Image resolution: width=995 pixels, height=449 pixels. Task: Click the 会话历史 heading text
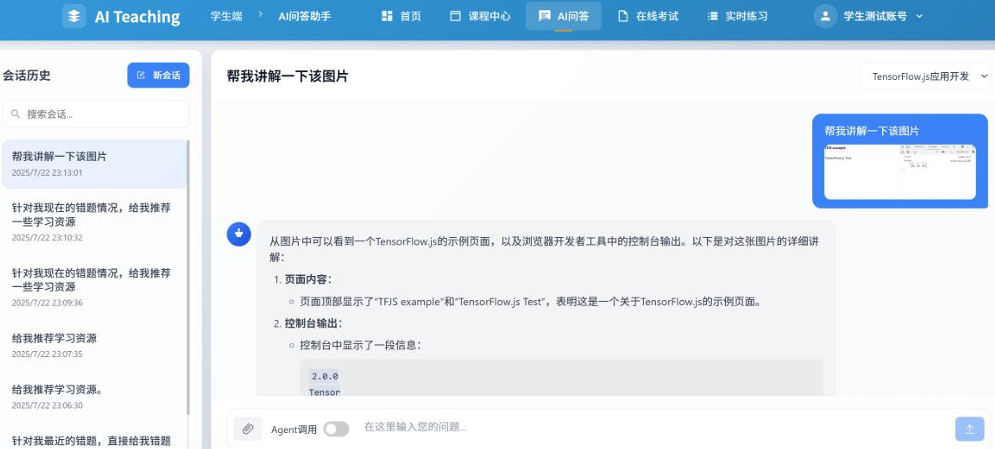coord(27,75)
